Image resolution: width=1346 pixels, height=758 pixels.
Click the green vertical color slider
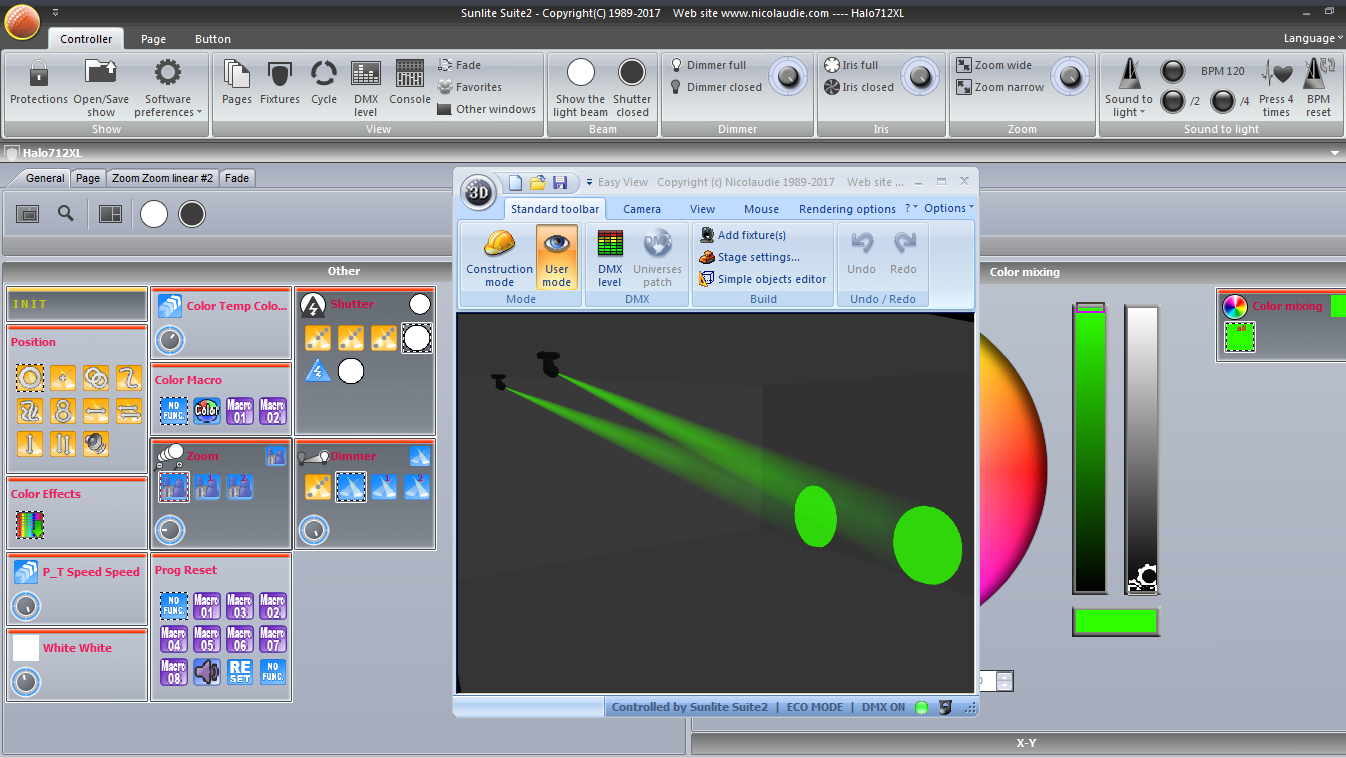pyautogui.click(x=1089, y=448)
